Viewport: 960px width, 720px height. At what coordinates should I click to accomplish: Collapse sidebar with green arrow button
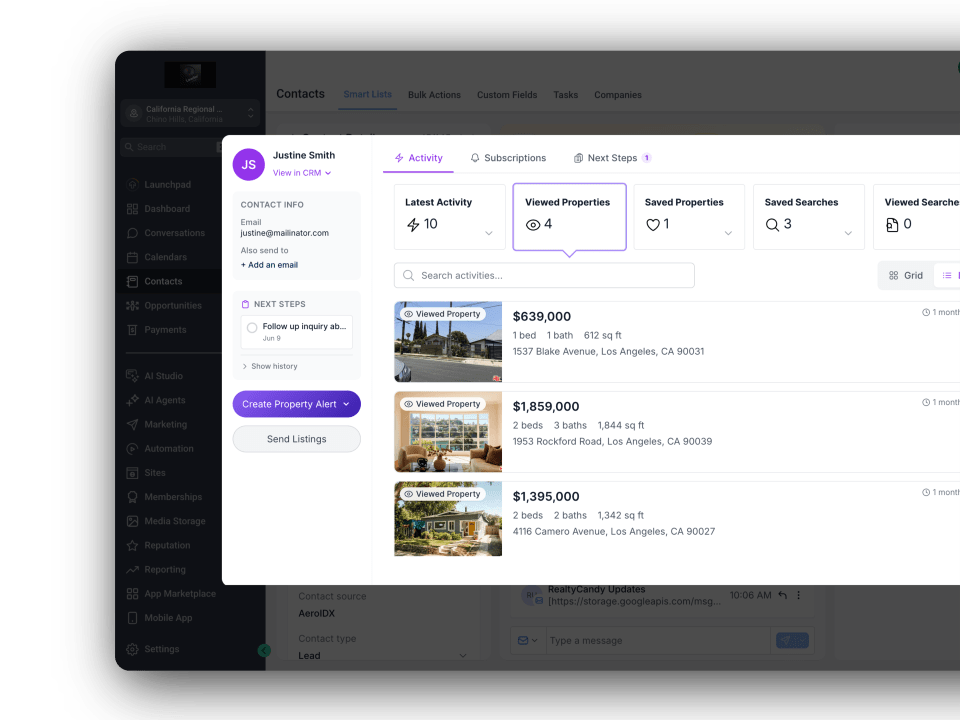264,651
